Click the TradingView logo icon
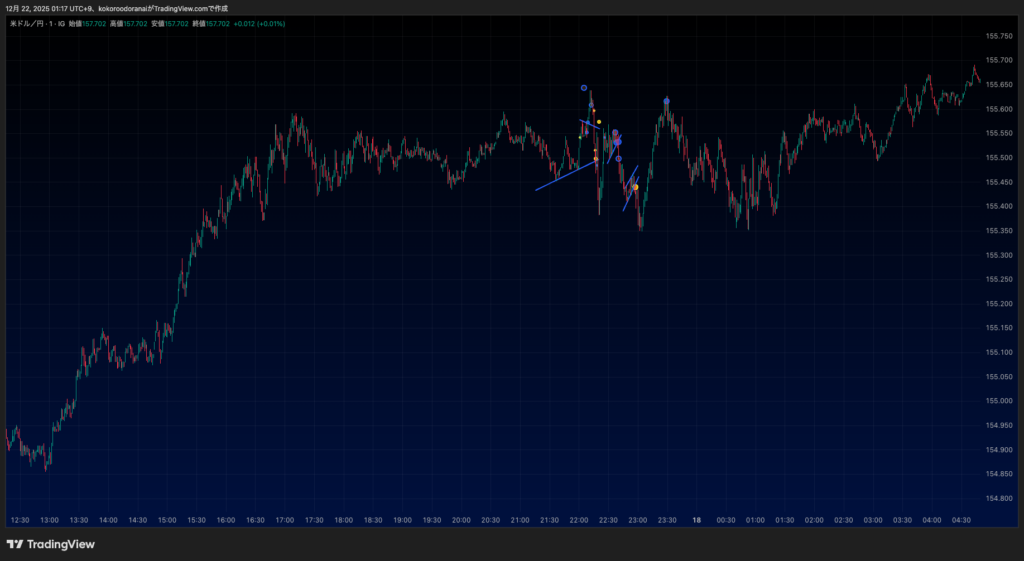1024x561 pixels. 14,544
